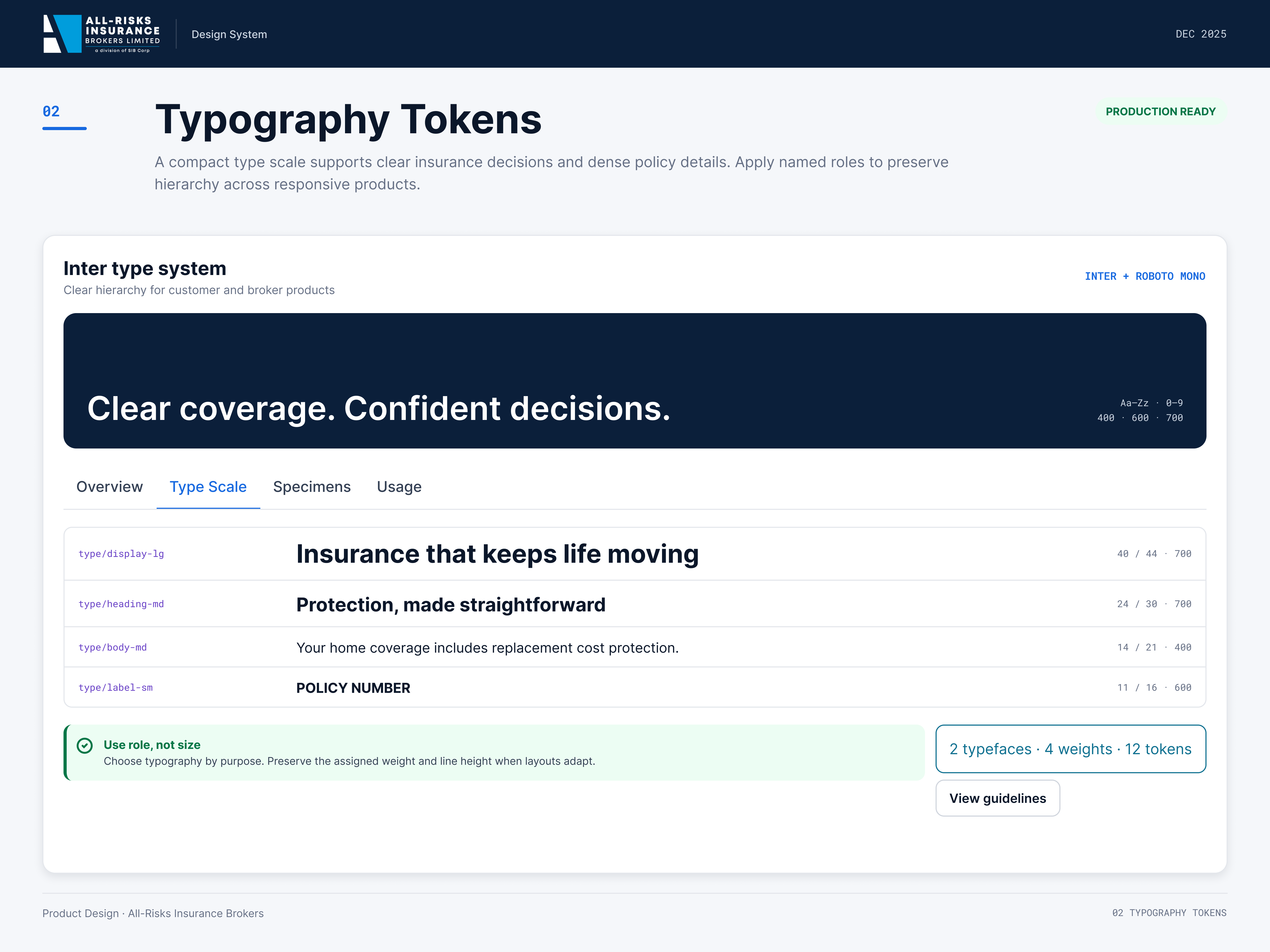Click the 'Aa–Zz · 0–9' glyph label
The height and width of the screenshot is (952, 1270).
[1151, 403]
